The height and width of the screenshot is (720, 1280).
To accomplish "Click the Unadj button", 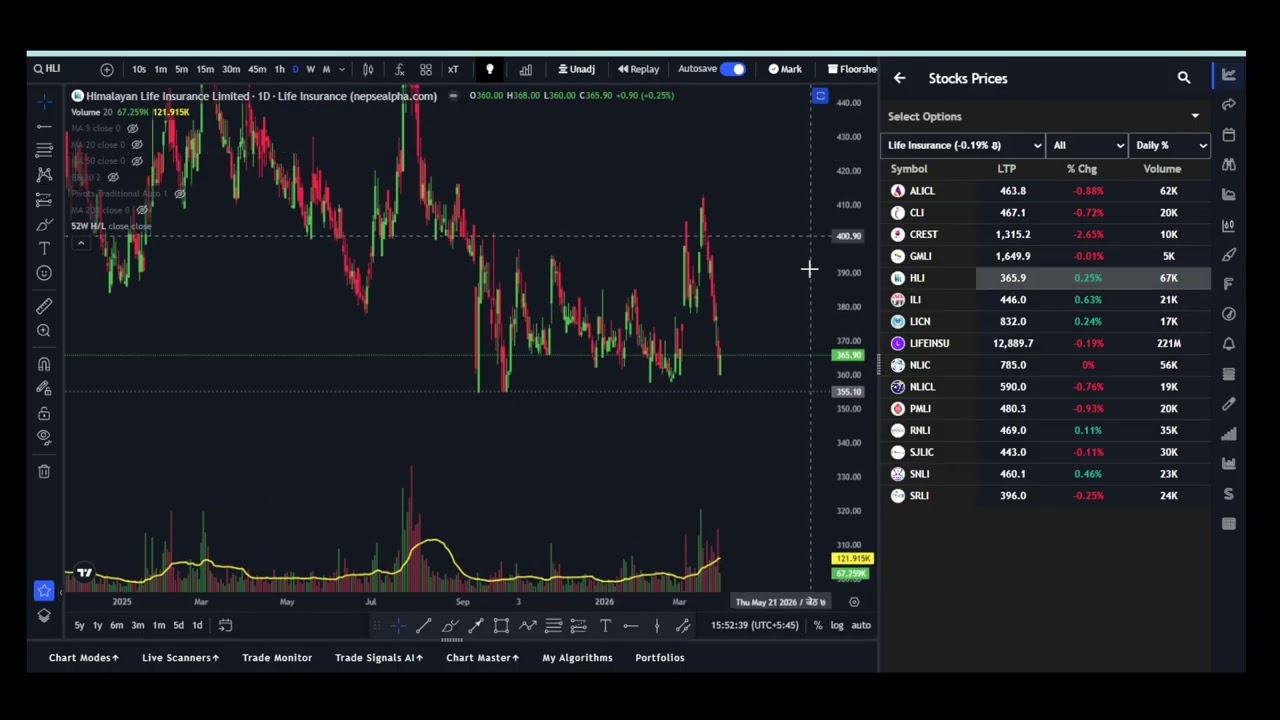I will tap(577, 69).
